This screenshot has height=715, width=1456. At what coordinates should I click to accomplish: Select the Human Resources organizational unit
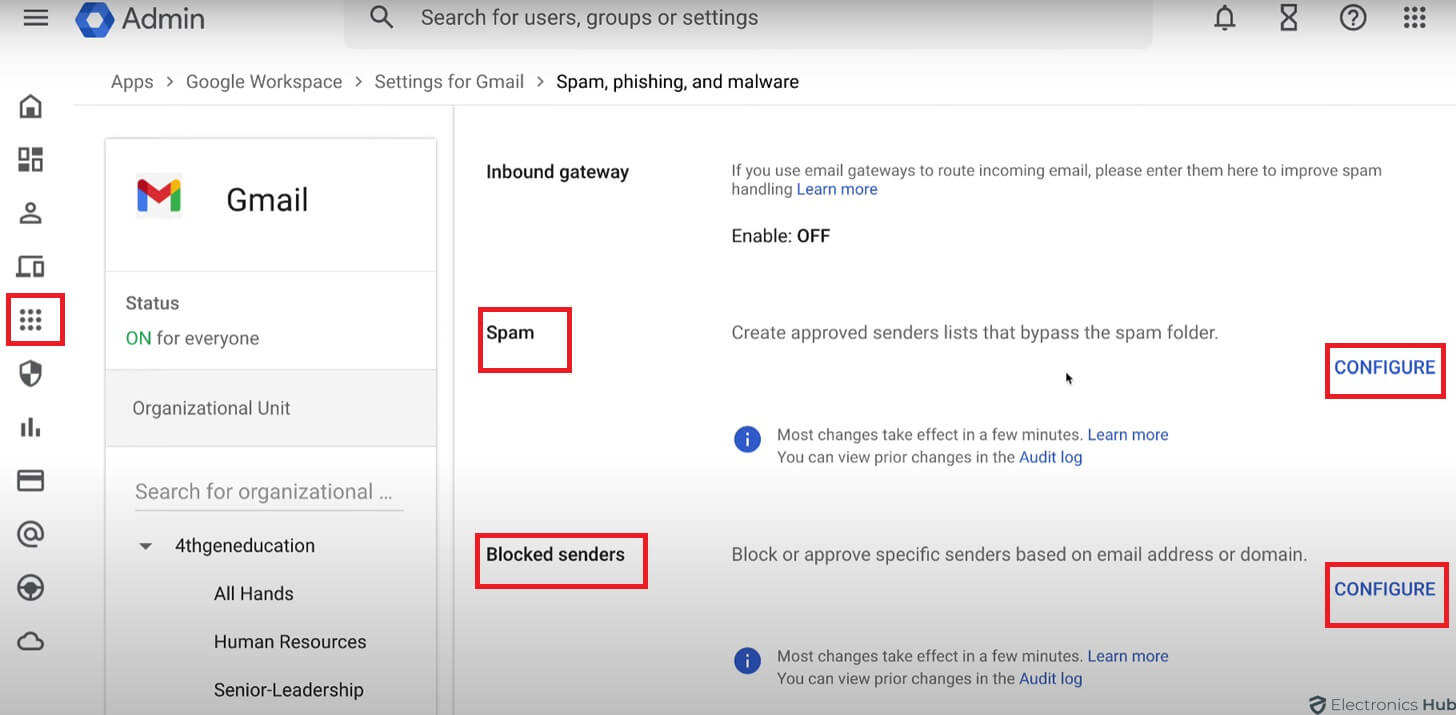290,642
